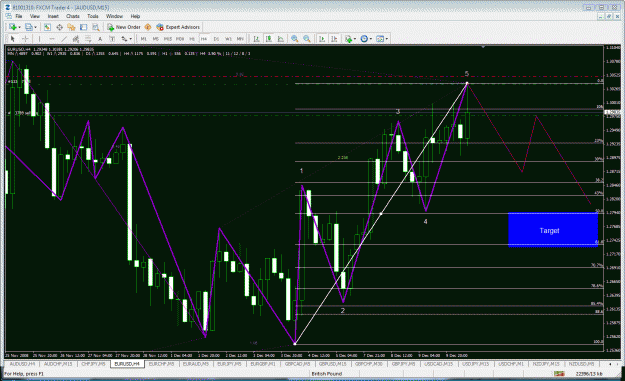
Task: Expand the indicators list dropdown arrow
Action: (355, 39)
